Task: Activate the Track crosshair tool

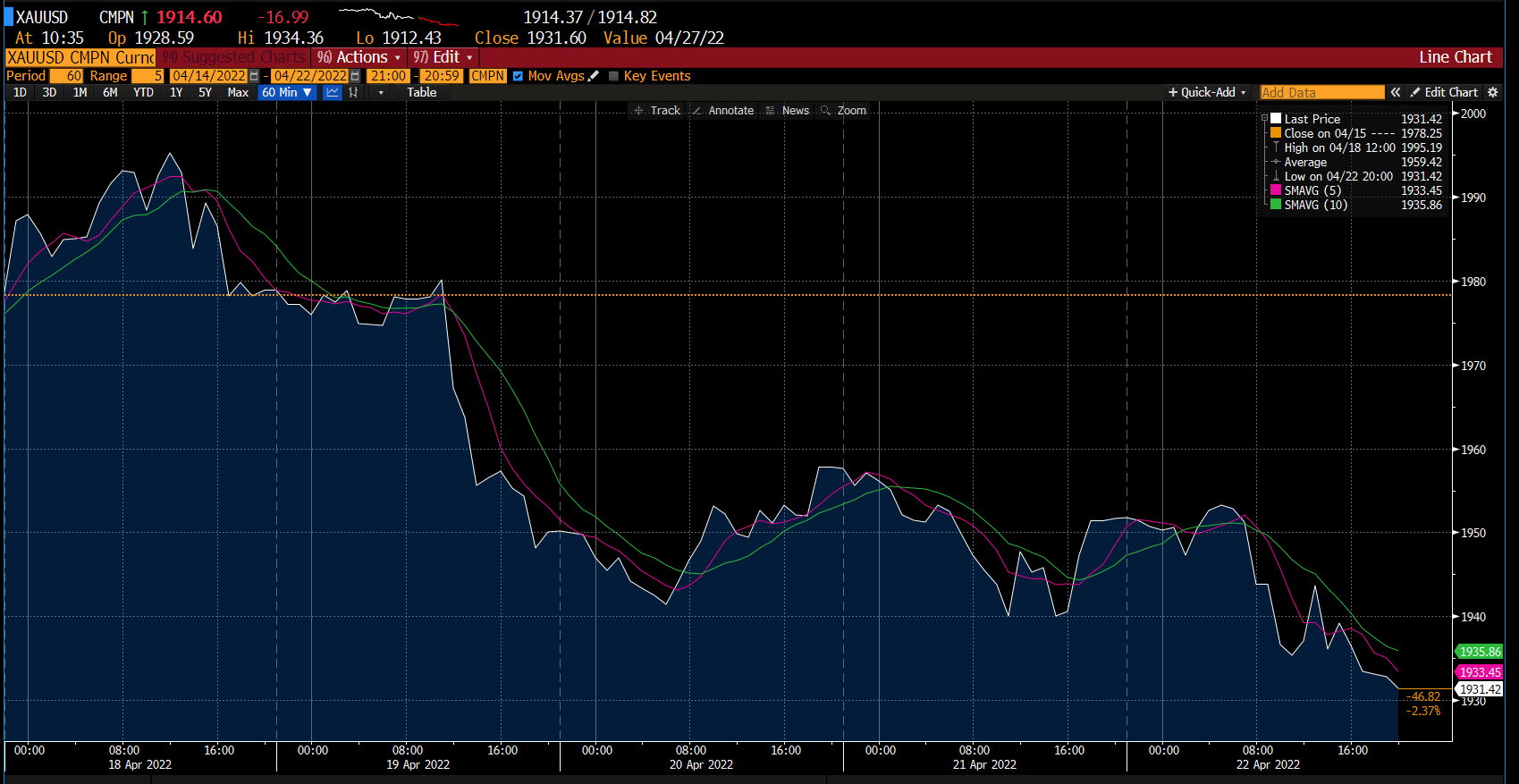Action: tap(657, 111)
